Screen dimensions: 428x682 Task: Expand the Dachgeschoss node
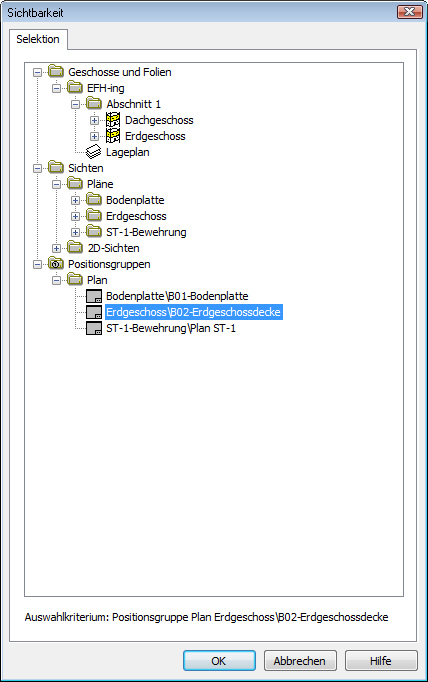pyautogui.click(x=94, y=120)
